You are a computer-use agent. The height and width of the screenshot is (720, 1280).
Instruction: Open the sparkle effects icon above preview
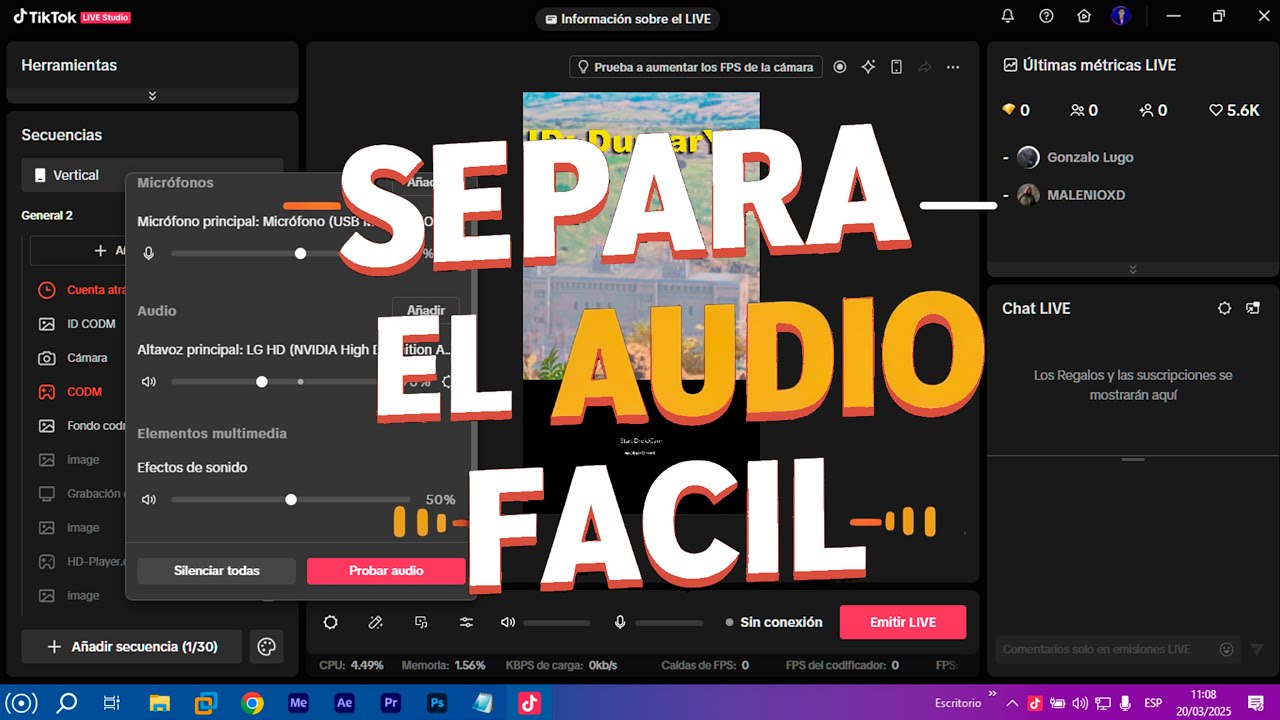868,67
